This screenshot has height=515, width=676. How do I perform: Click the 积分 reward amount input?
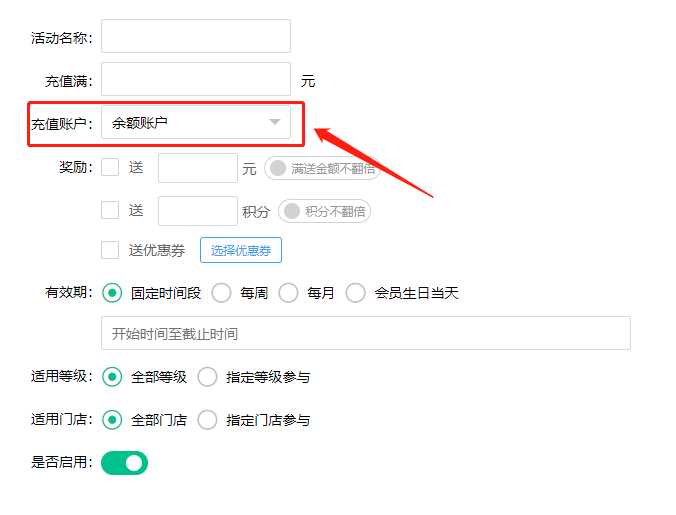(x=197, y=211)
